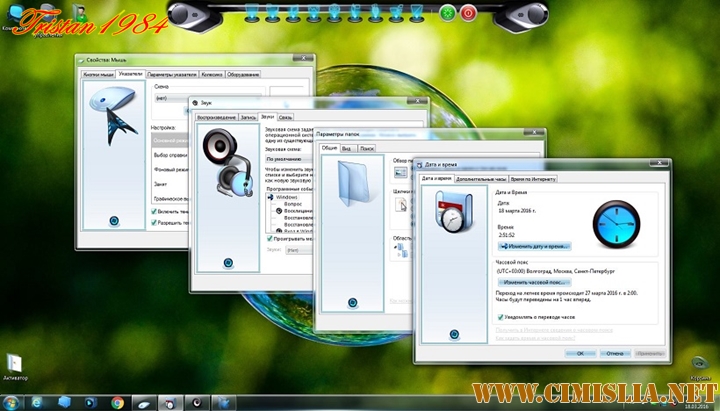Expand the Windows item in program events
720x411 pixels.
(x=268, y=197)
